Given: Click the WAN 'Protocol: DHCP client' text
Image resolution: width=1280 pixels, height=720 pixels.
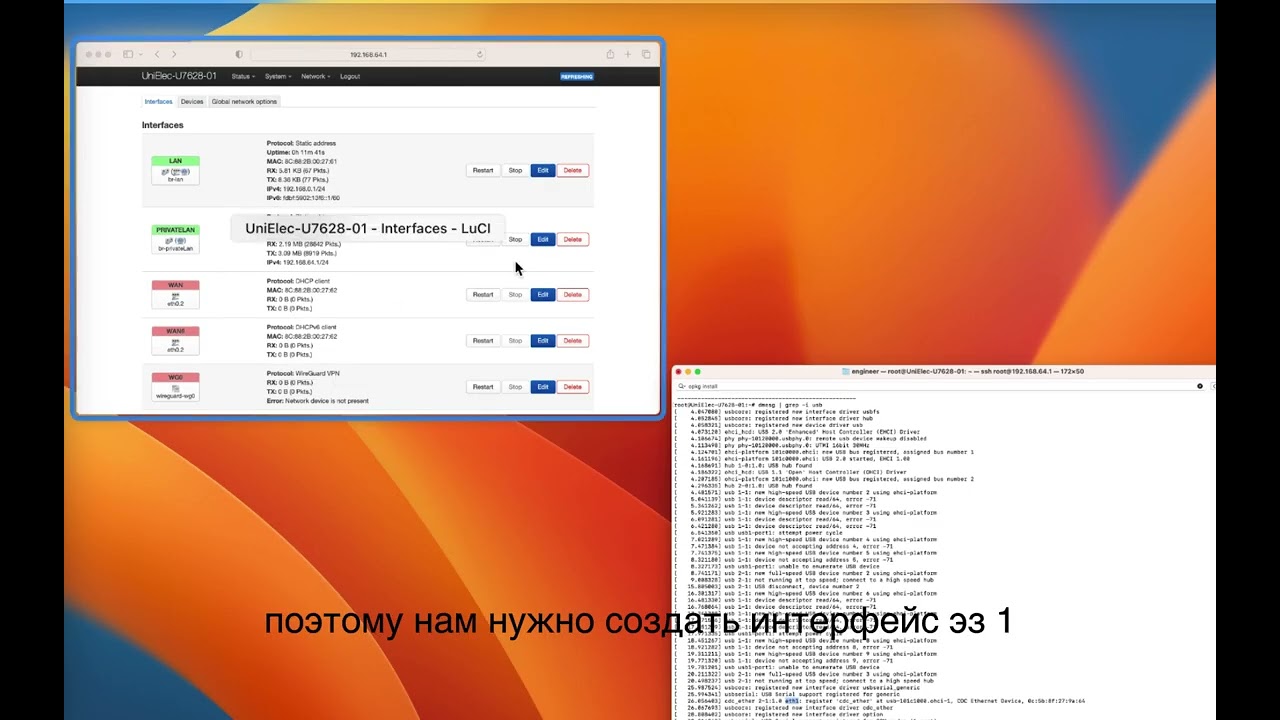Looking at the screenshot, I should 298,281.
